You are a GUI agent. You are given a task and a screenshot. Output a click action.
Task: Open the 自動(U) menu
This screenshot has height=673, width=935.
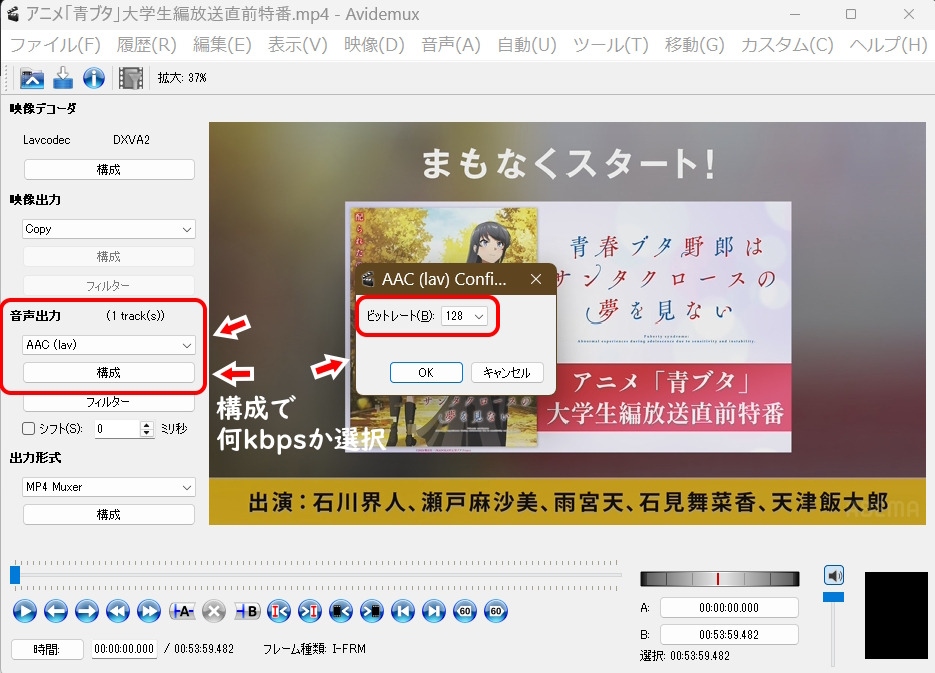click(527, 45)
